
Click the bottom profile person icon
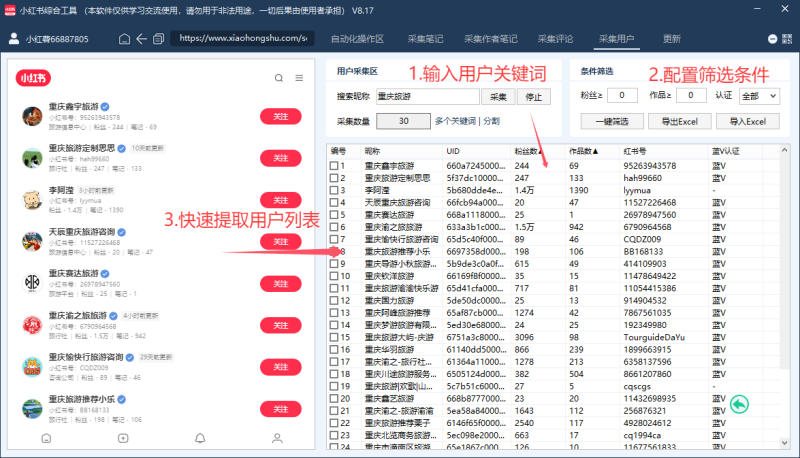tap(277, 438)
